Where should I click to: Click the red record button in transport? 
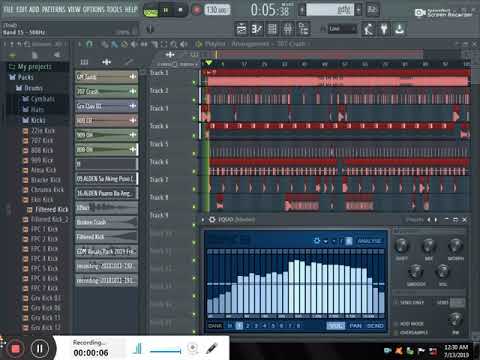[x=197, y=10]
